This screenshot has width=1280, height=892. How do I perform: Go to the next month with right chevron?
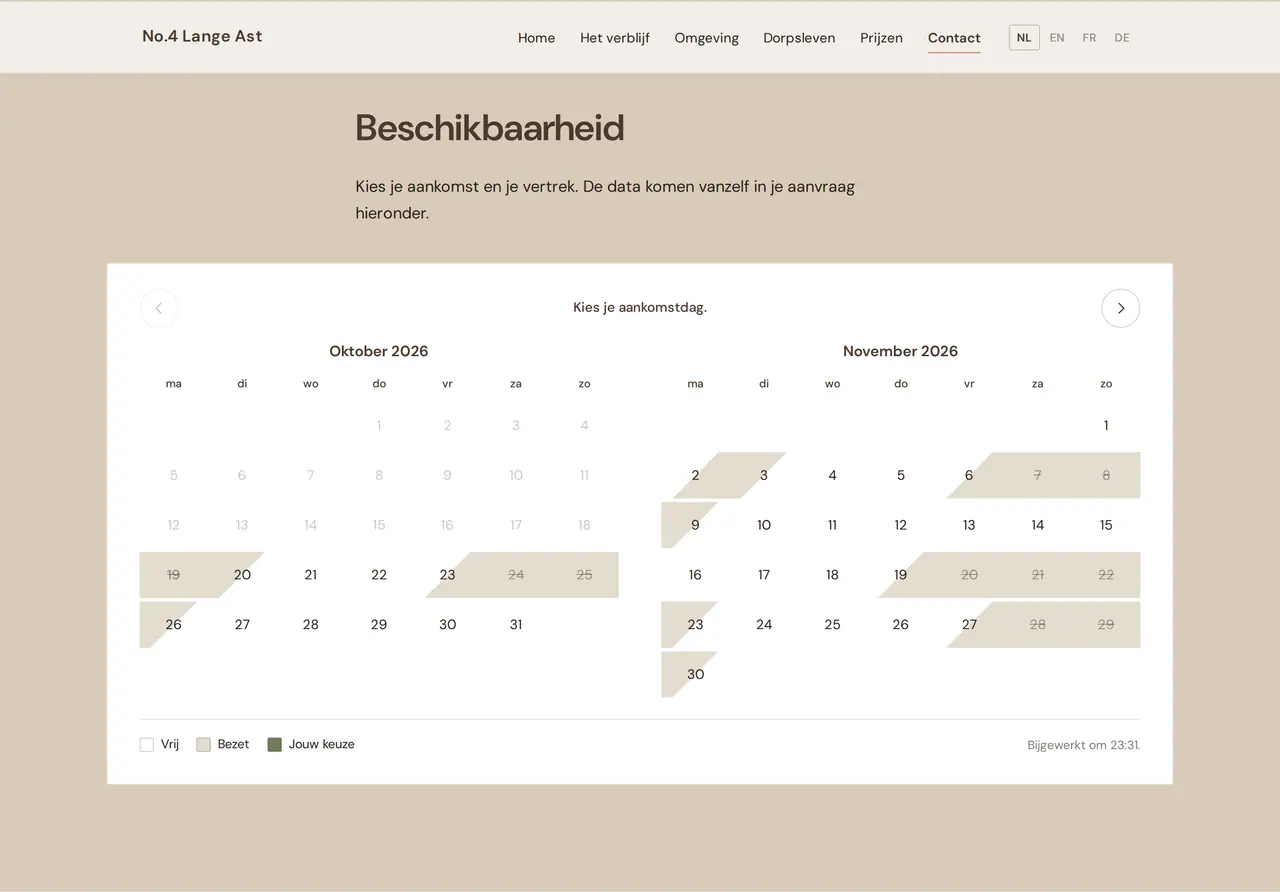tap(1120, 308)
